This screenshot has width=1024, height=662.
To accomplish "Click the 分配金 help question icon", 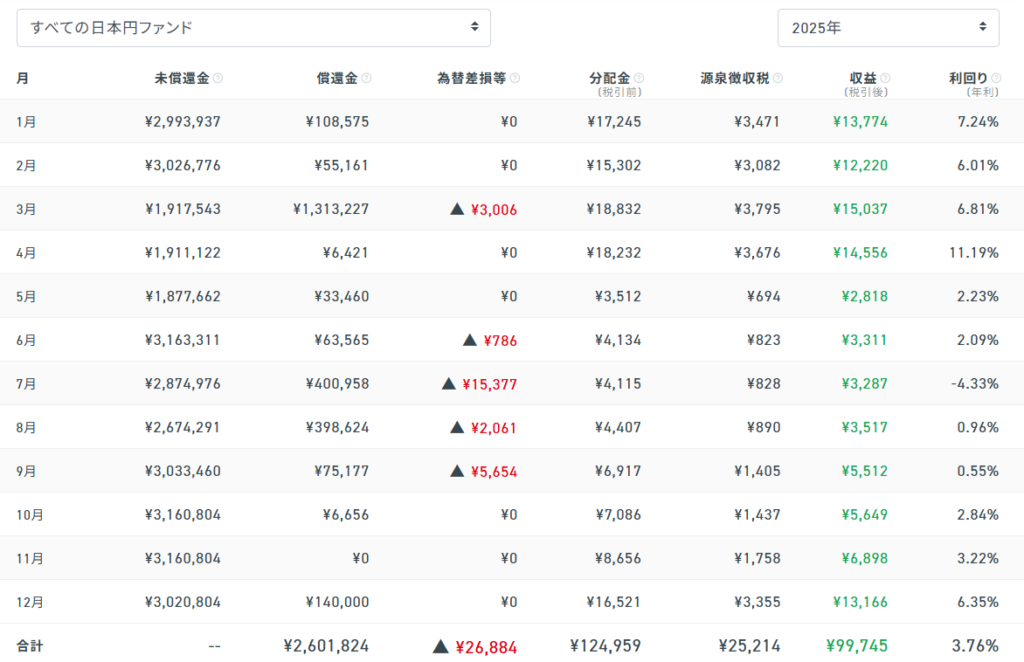I will pos(639,78).
